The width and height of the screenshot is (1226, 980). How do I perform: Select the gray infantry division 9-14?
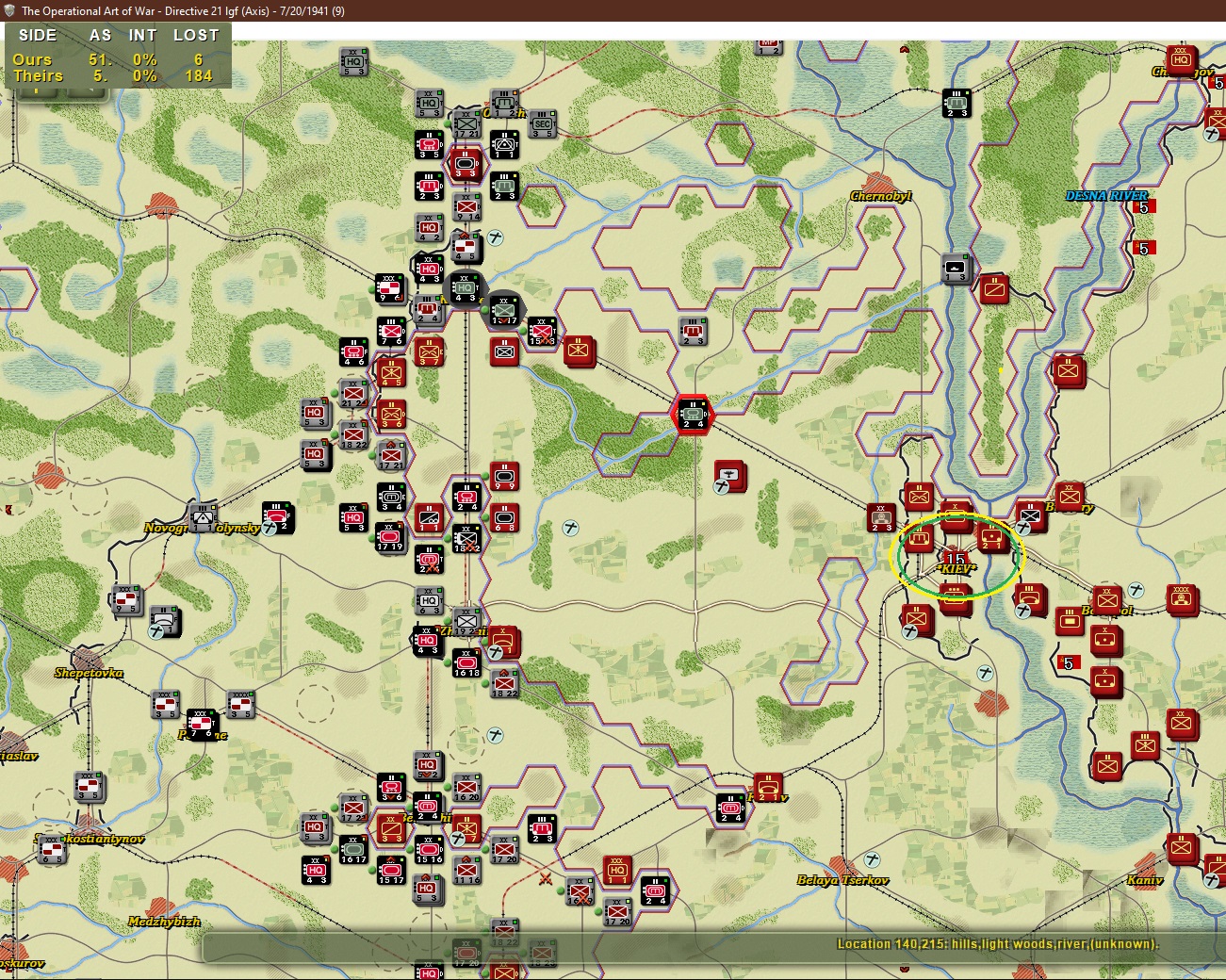pos(466,206)
